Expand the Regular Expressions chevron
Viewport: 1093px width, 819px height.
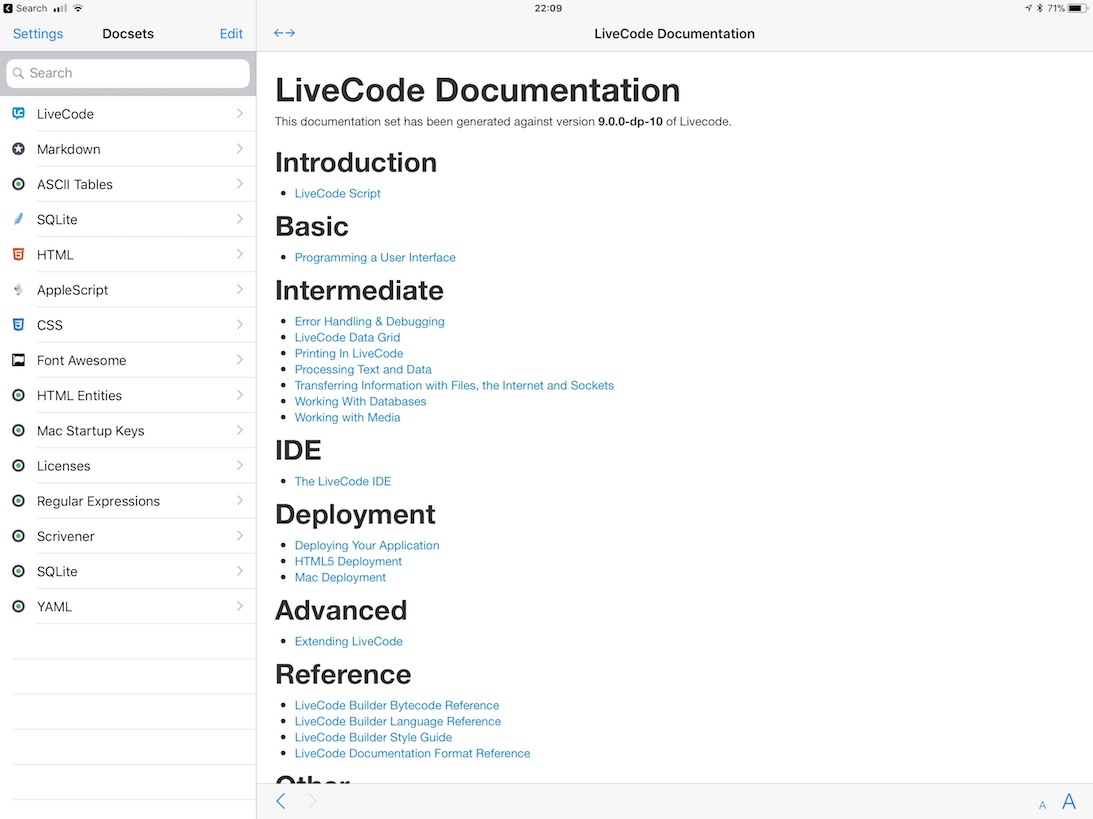tap(240, 501)
